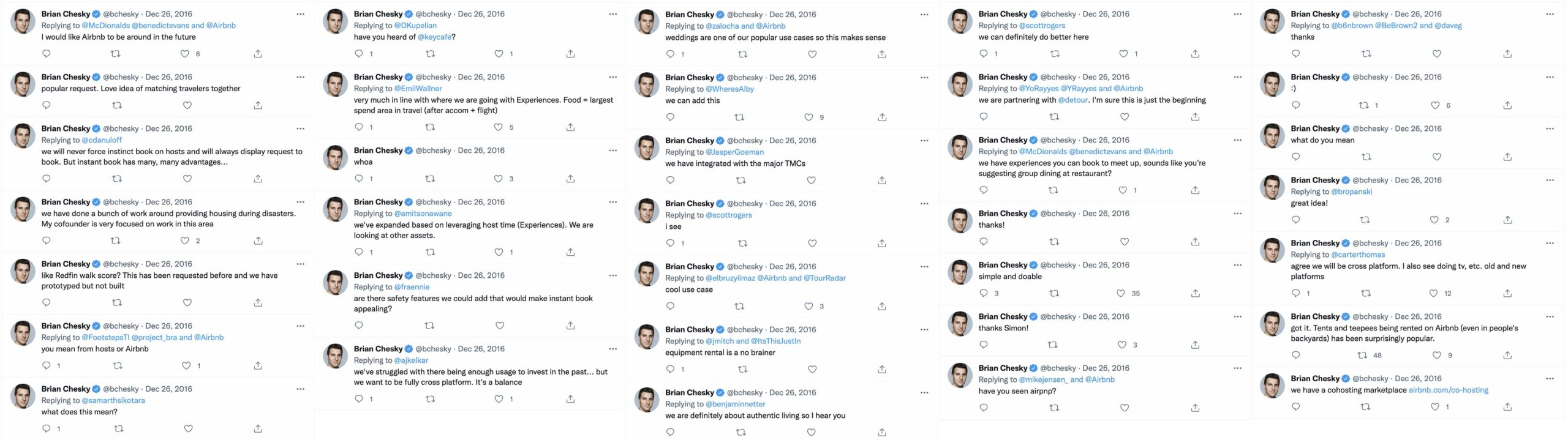Like the "Airbnb to be around" tweet
The width and height of the screenshot is (1568, 440).
[x=184, y=54]
